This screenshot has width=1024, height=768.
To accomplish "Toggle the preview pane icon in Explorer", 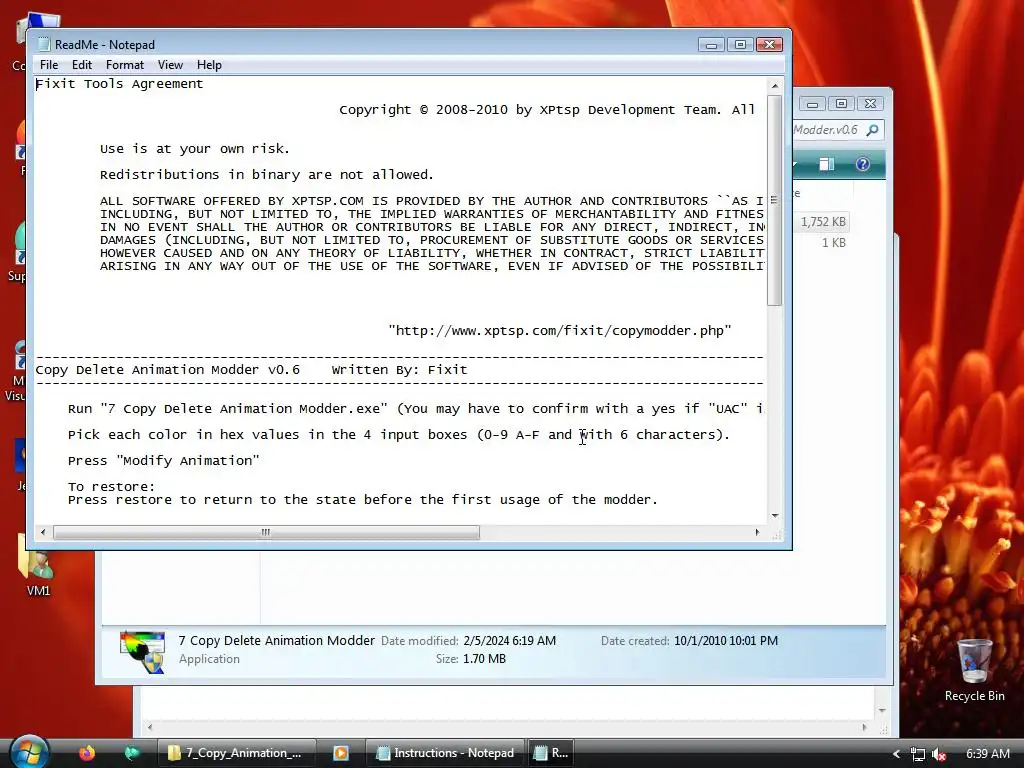I will pos(827,164).
